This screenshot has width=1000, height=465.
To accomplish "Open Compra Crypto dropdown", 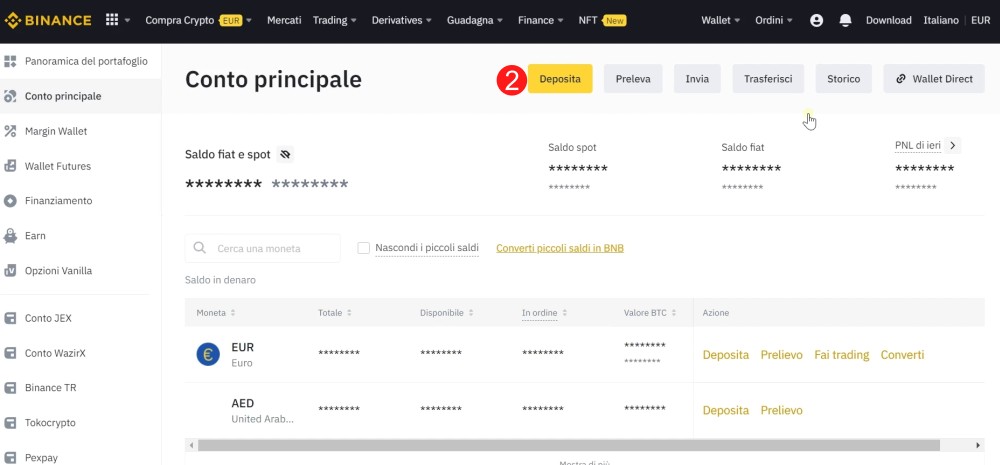I will pyautogui.click(x=198, y=20).
